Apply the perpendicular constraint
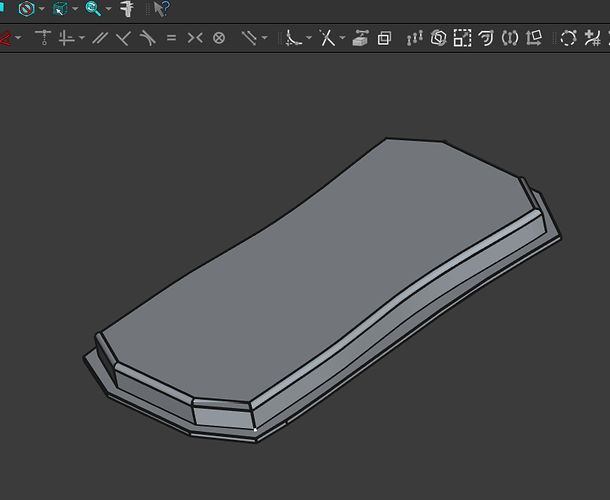Screen dimensions: 610x500 (124, 38)
